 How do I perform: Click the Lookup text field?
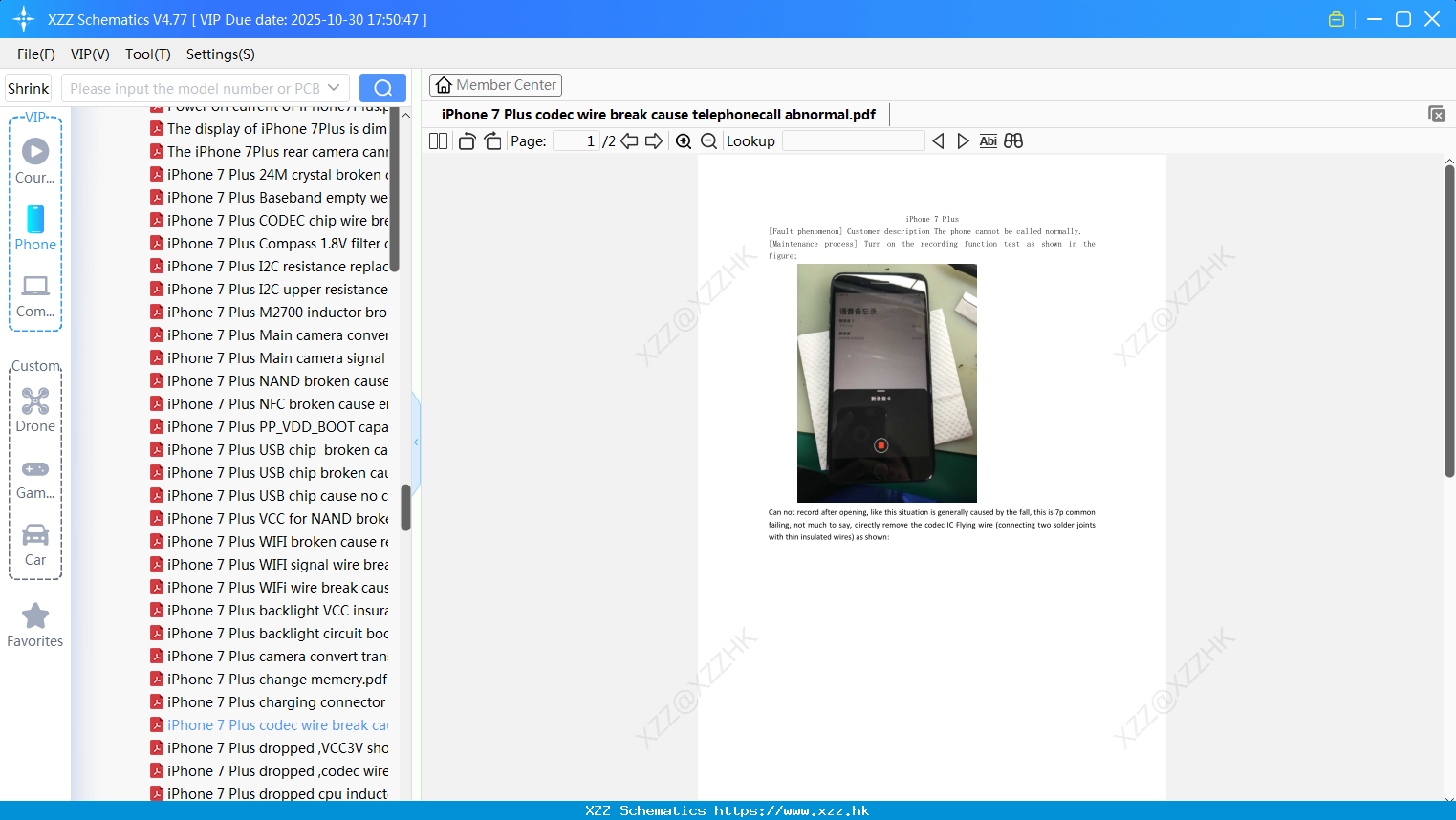[853, 141]
